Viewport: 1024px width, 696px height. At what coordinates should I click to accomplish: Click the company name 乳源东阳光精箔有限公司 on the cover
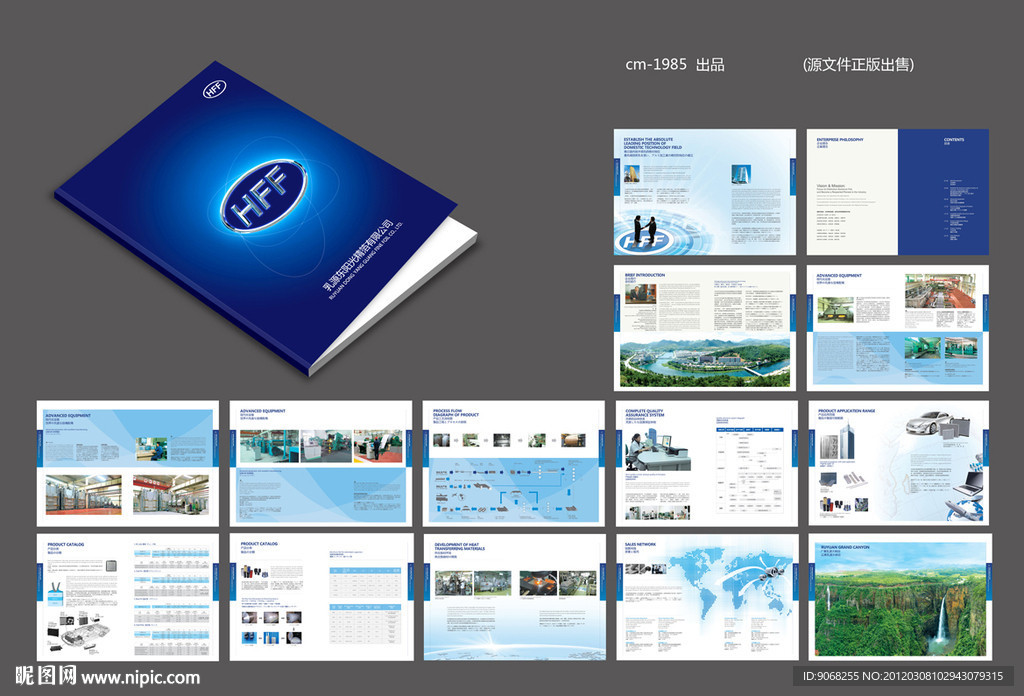click(x=359, y=256)
